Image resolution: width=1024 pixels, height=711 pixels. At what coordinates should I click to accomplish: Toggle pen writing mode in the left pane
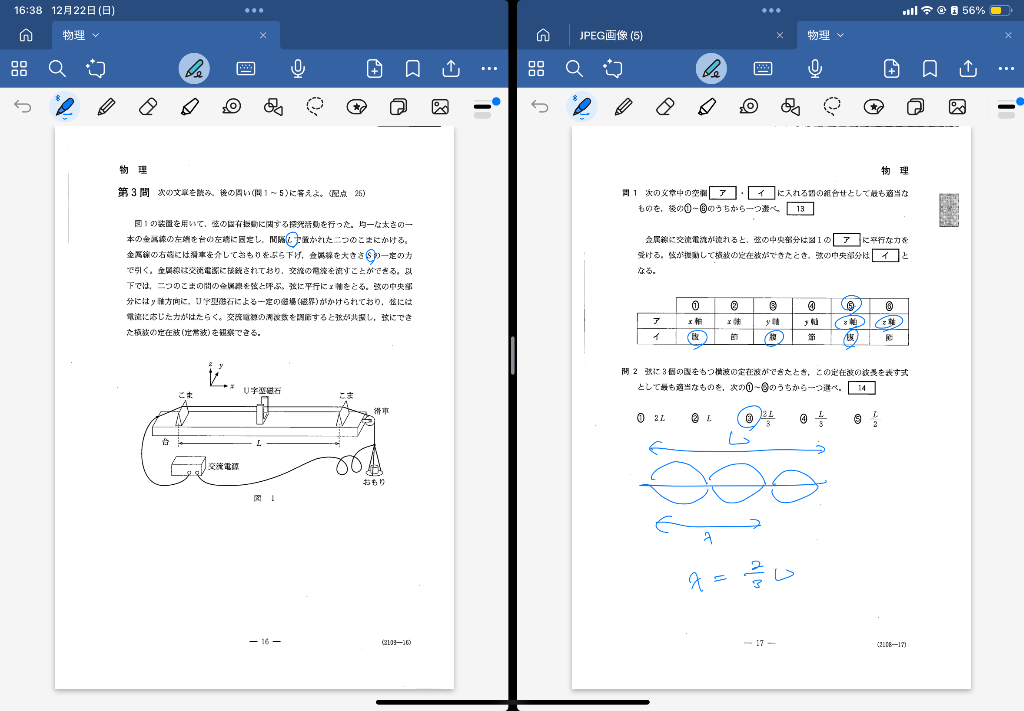coord(195,69)
